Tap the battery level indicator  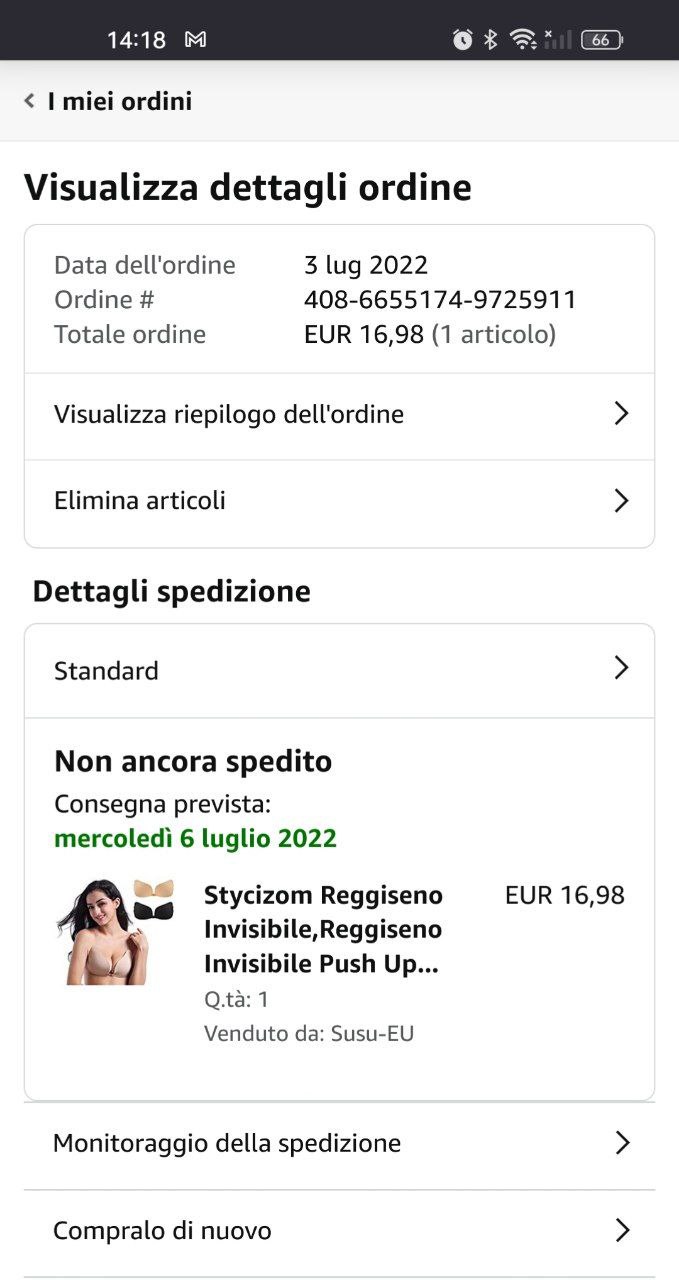601,39
